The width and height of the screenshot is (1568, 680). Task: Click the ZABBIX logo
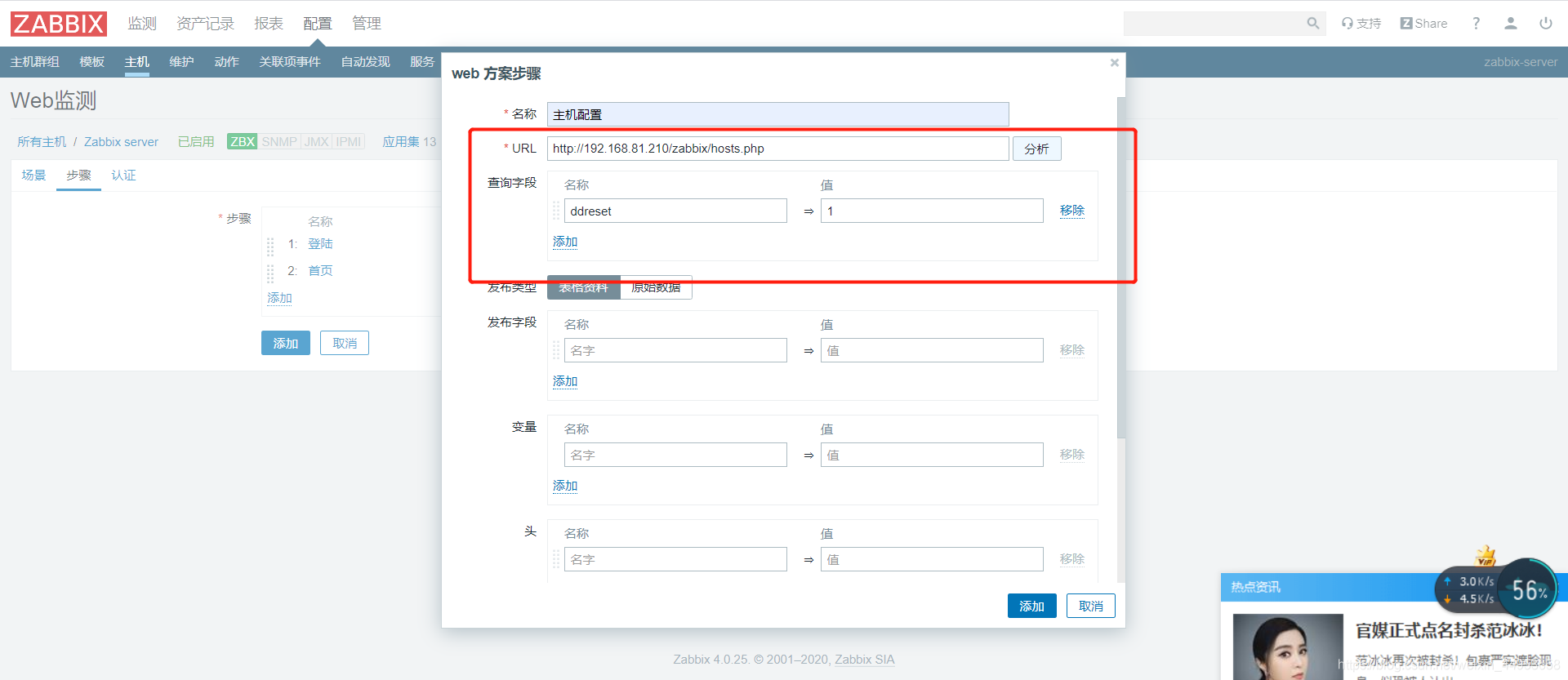click(59, 24)
